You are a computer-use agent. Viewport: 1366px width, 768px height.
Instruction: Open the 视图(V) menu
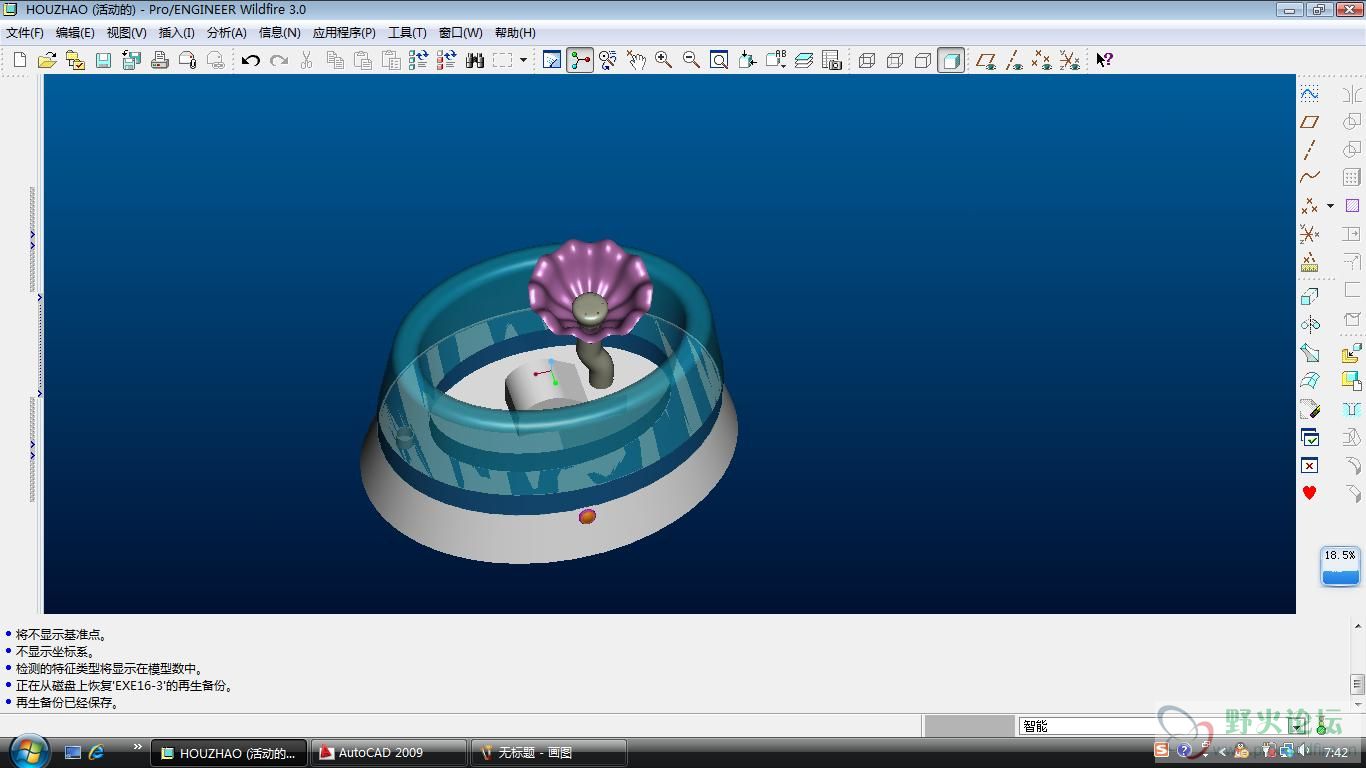coord(126,33)
